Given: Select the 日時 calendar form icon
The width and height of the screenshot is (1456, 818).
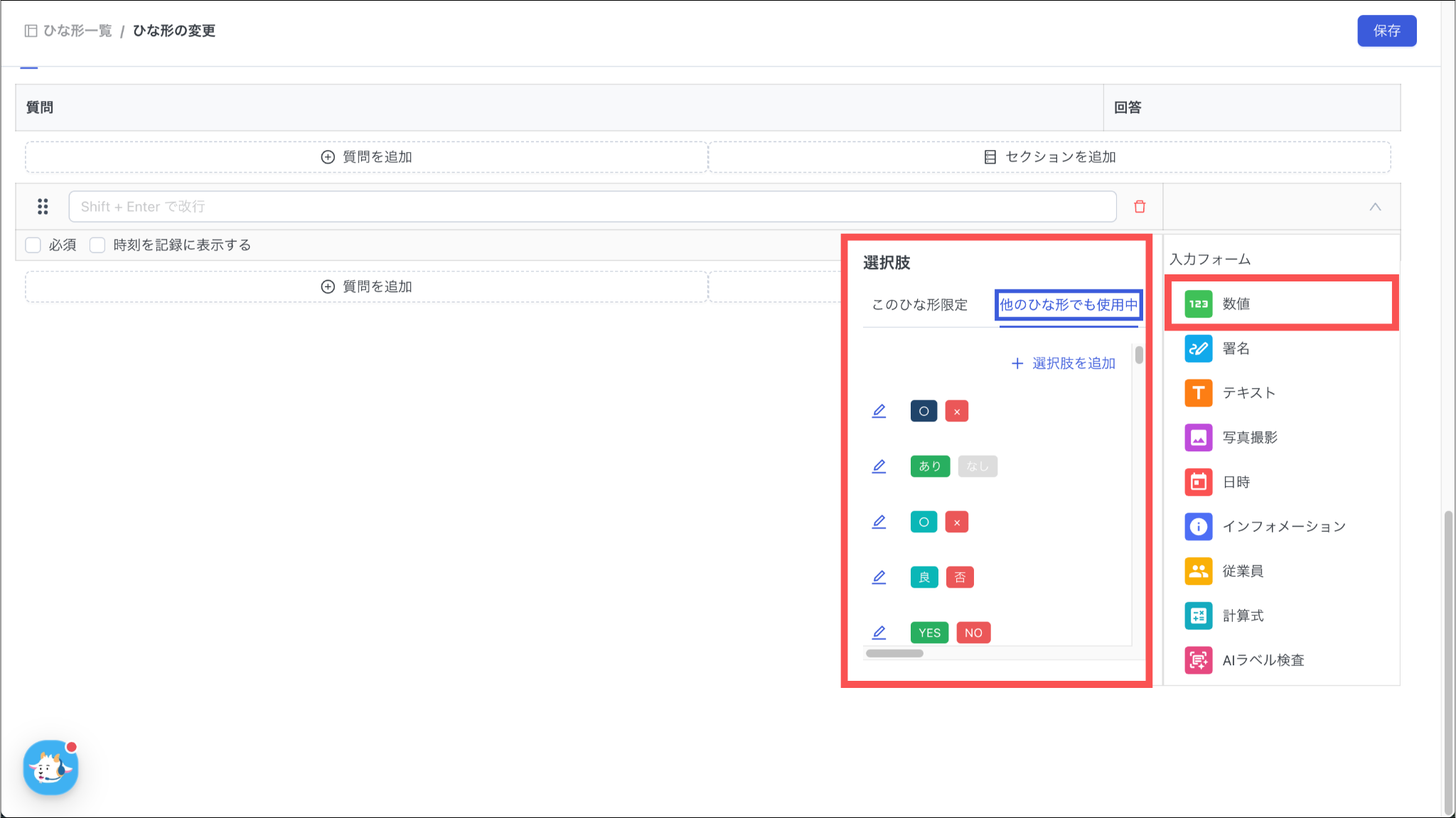Looking at the screenshot, I should (1198, 482).
